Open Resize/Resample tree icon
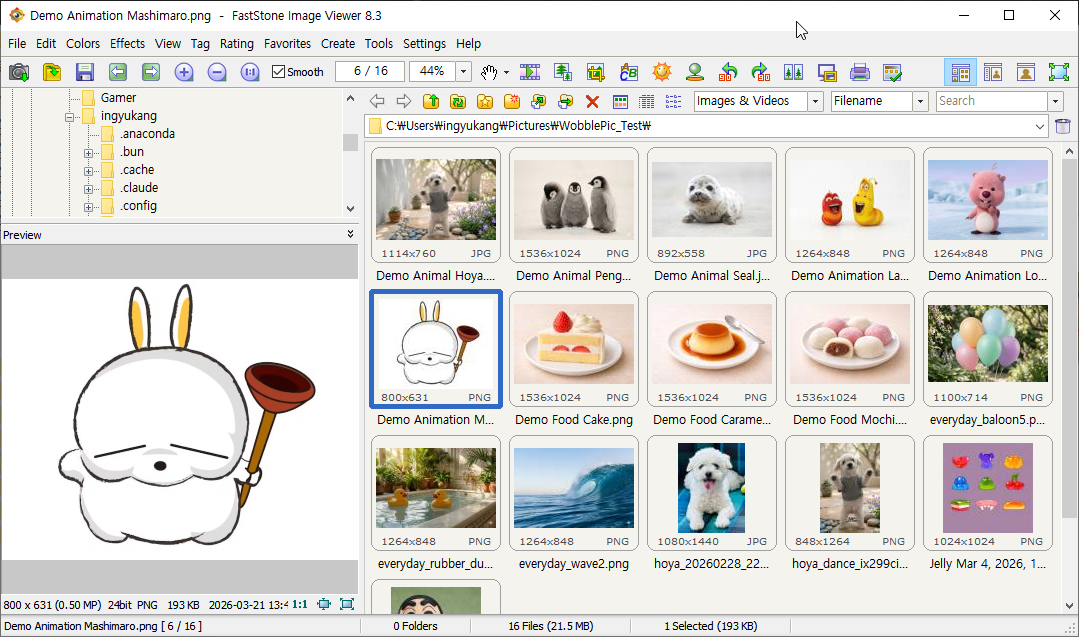The image size is (1079, 637). 563,72
